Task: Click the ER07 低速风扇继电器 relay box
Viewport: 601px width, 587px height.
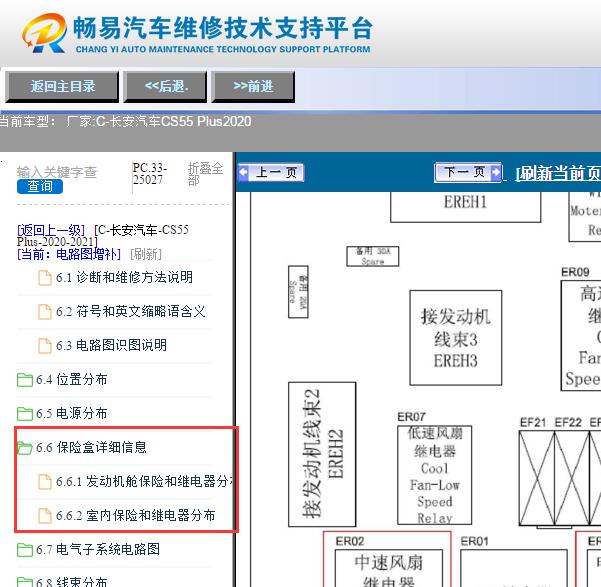Action: point(435,475)
